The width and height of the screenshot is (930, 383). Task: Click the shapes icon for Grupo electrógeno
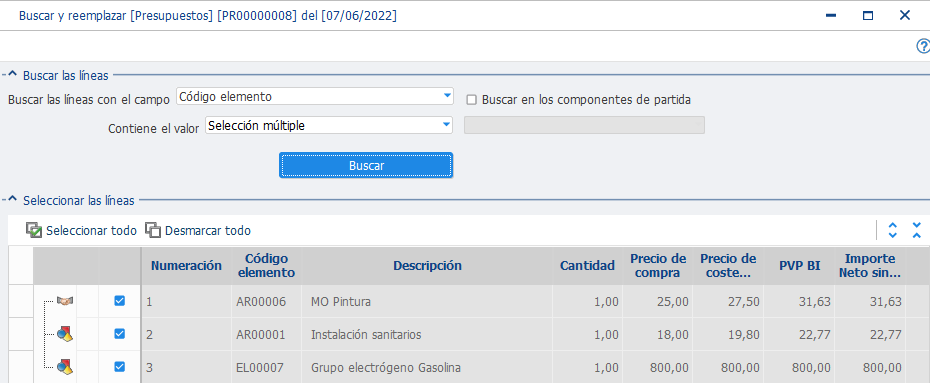pyautogui.click(x=65, y=368)
